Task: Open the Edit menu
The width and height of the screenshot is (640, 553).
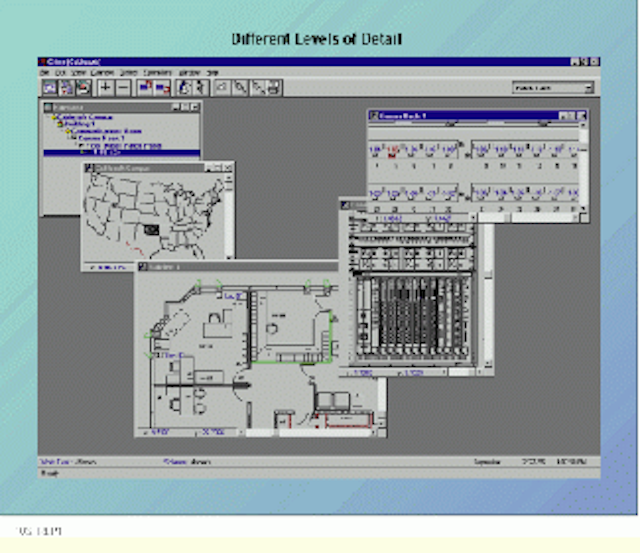Action: pyautogui.click(x=60, y=73)
